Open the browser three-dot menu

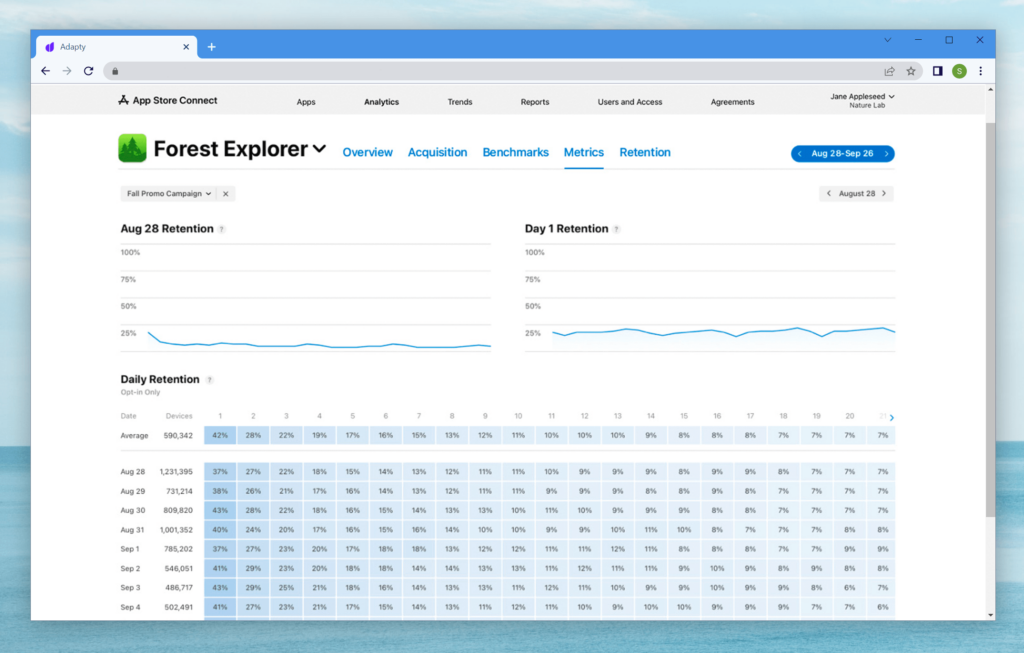pyautogui.click(x=980, y=71)
